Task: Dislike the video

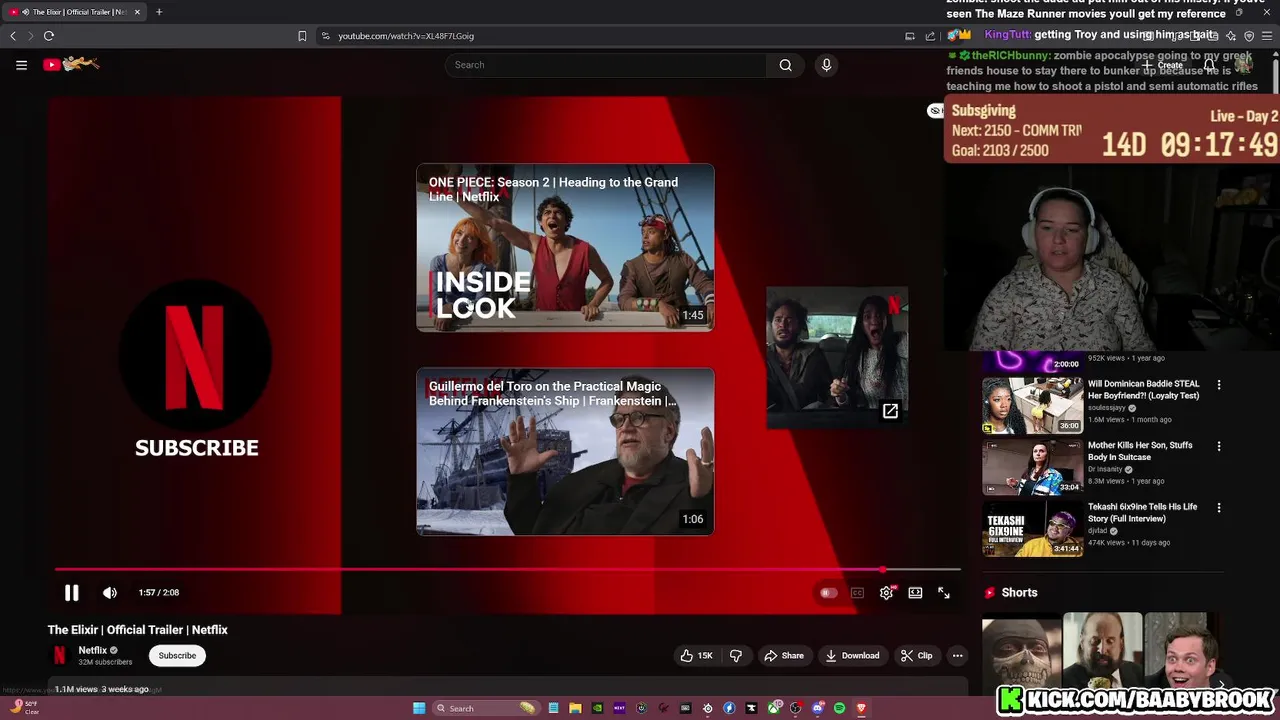Action: click(x=736, y=656)
